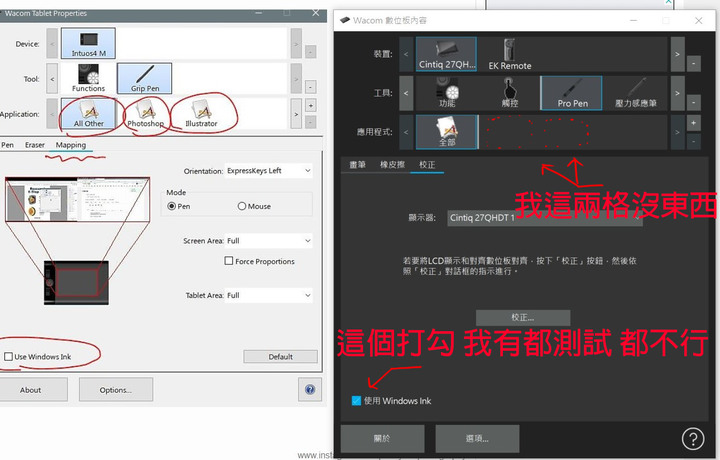This screenshot has width=720, height=460.
Task: Select Mouse mode radio button
Action: 242,206
